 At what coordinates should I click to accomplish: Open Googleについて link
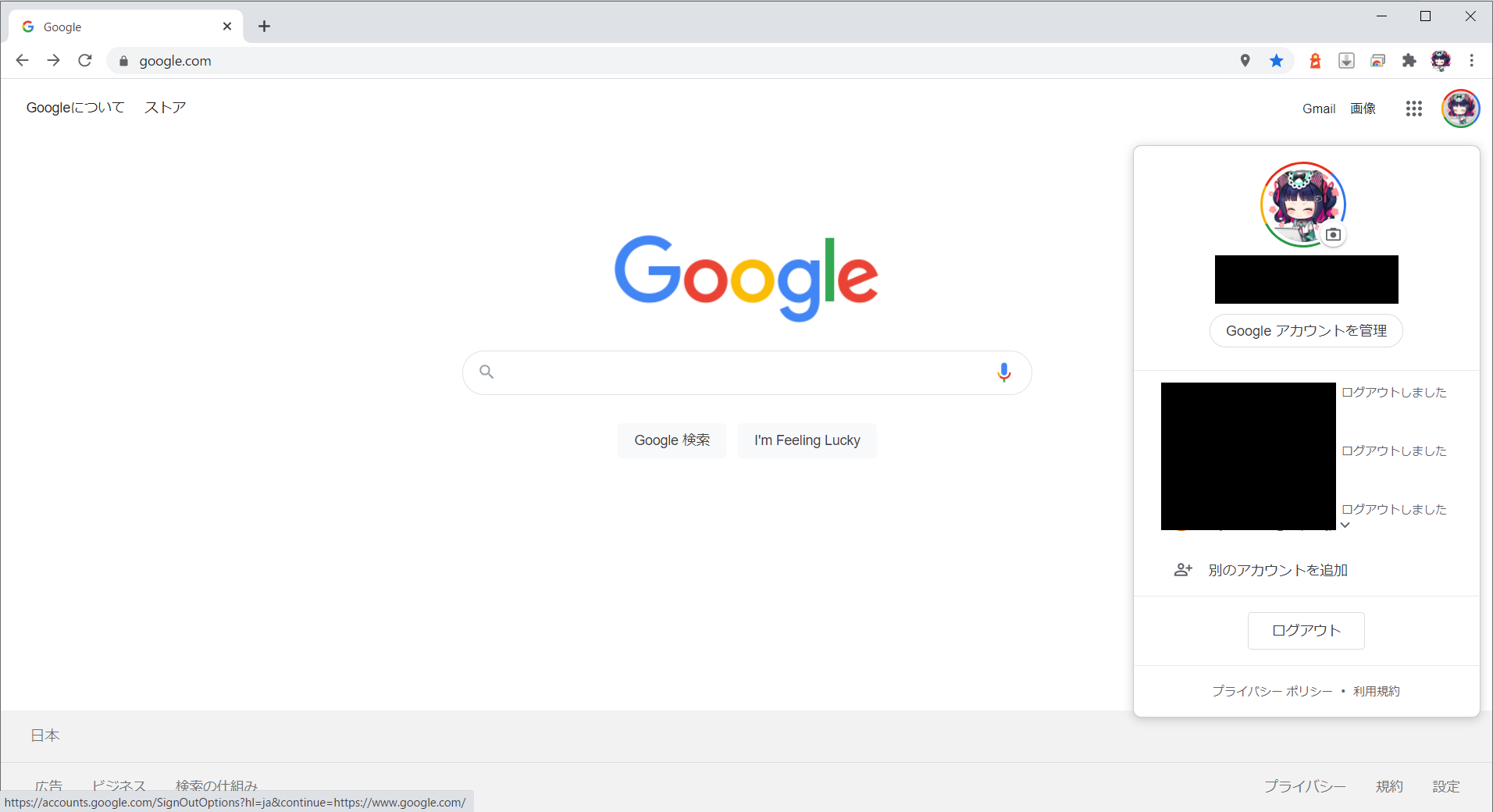(x=75, y=108)
